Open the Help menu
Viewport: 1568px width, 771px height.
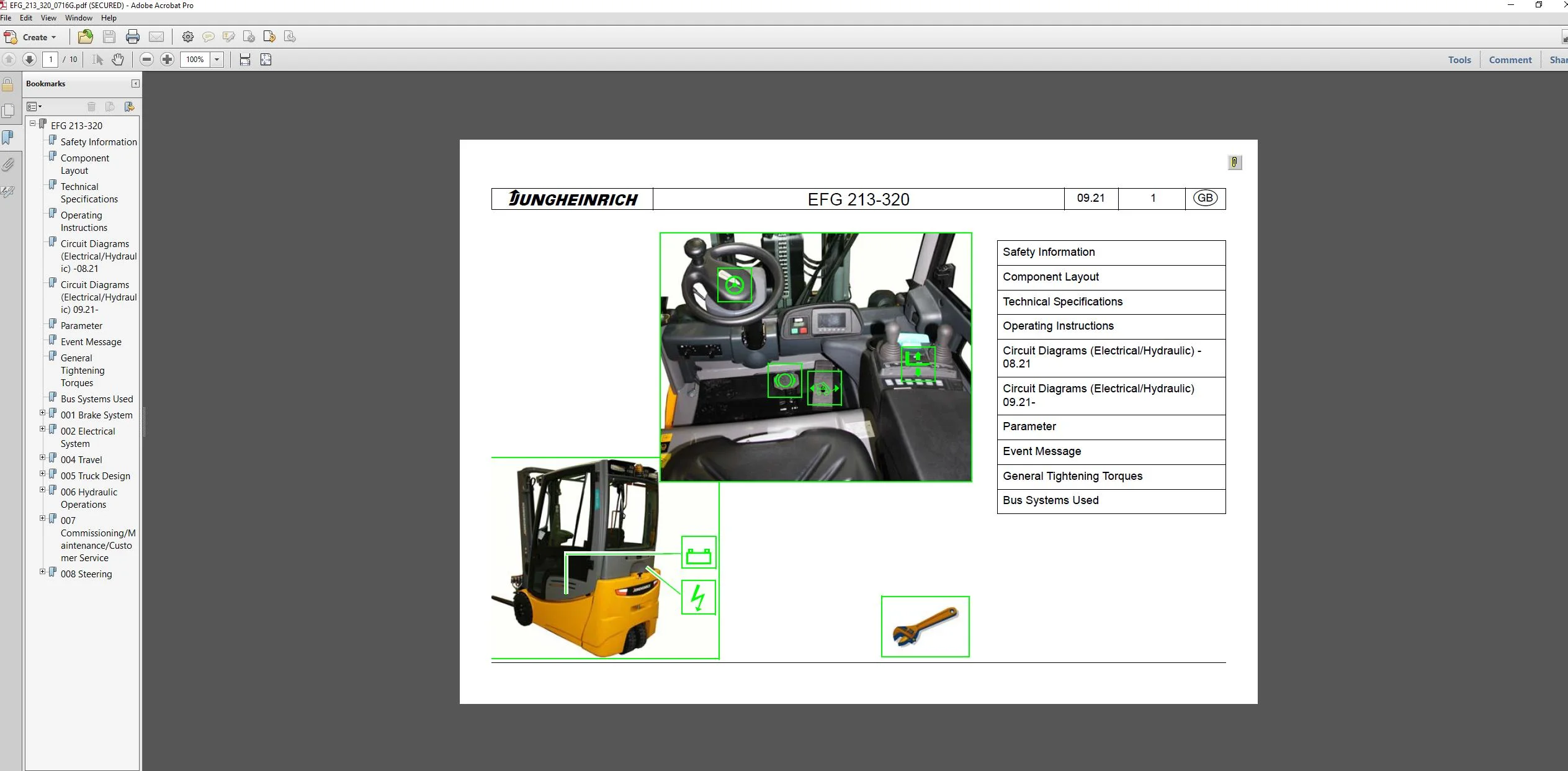tap(109, 18)
